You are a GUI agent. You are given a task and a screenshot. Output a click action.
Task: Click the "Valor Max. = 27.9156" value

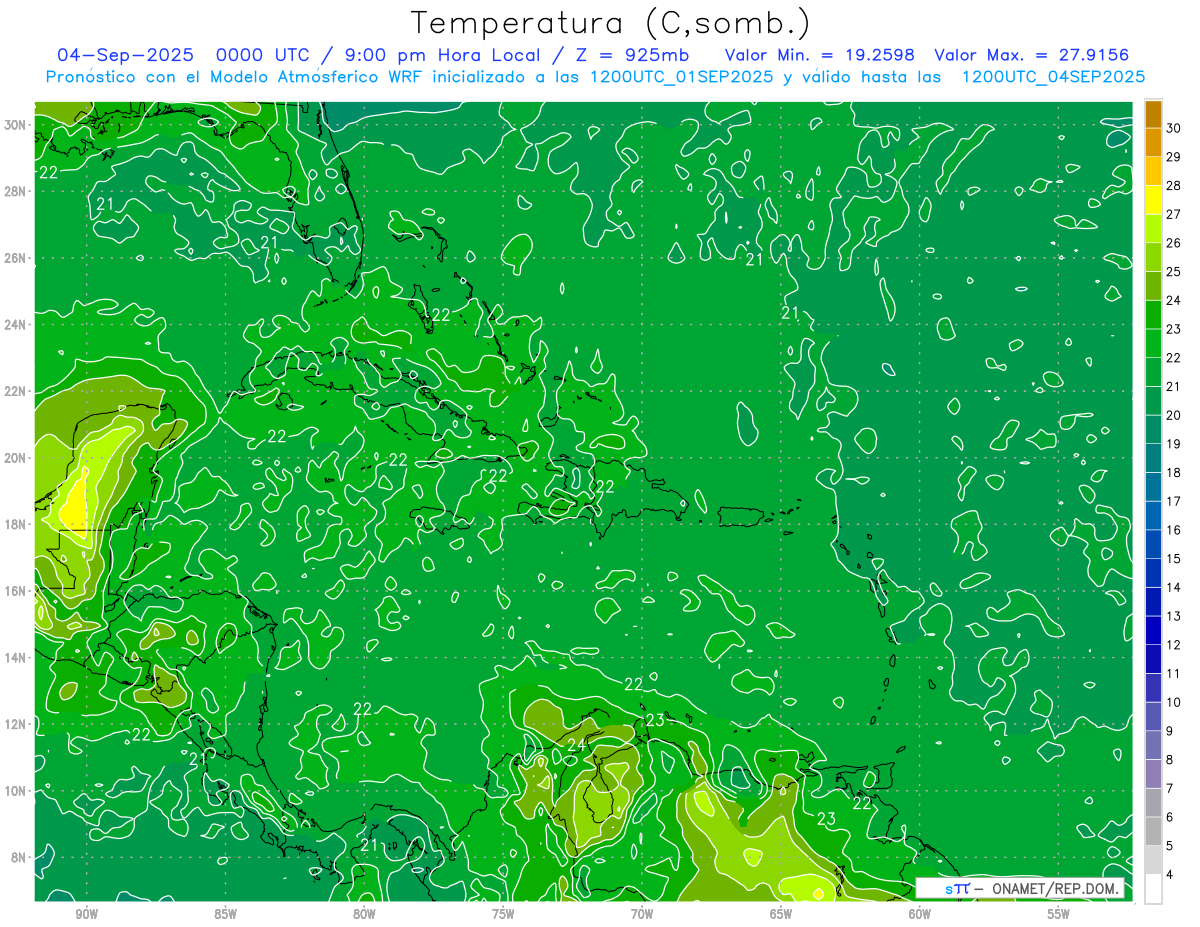tap(1031, 55)
